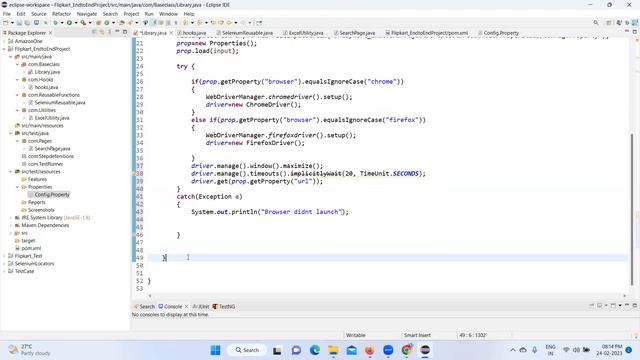Open the Window menu
This screenshot has height=360, width=640.
coord(168,13)
